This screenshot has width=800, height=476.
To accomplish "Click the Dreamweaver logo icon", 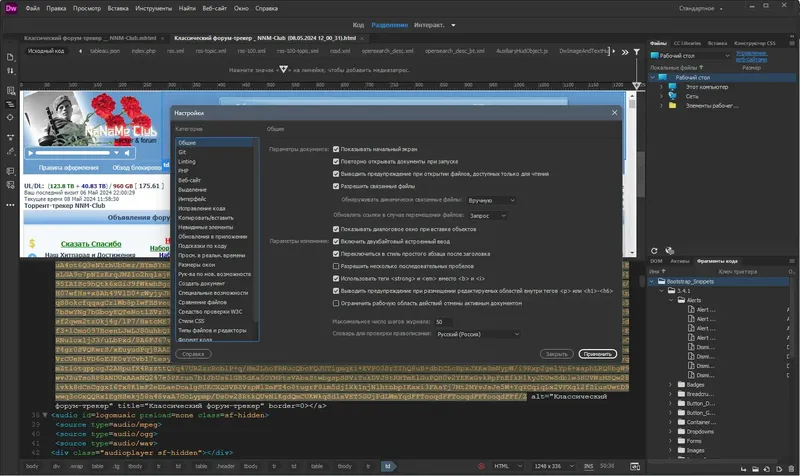I will coord(11,7).
